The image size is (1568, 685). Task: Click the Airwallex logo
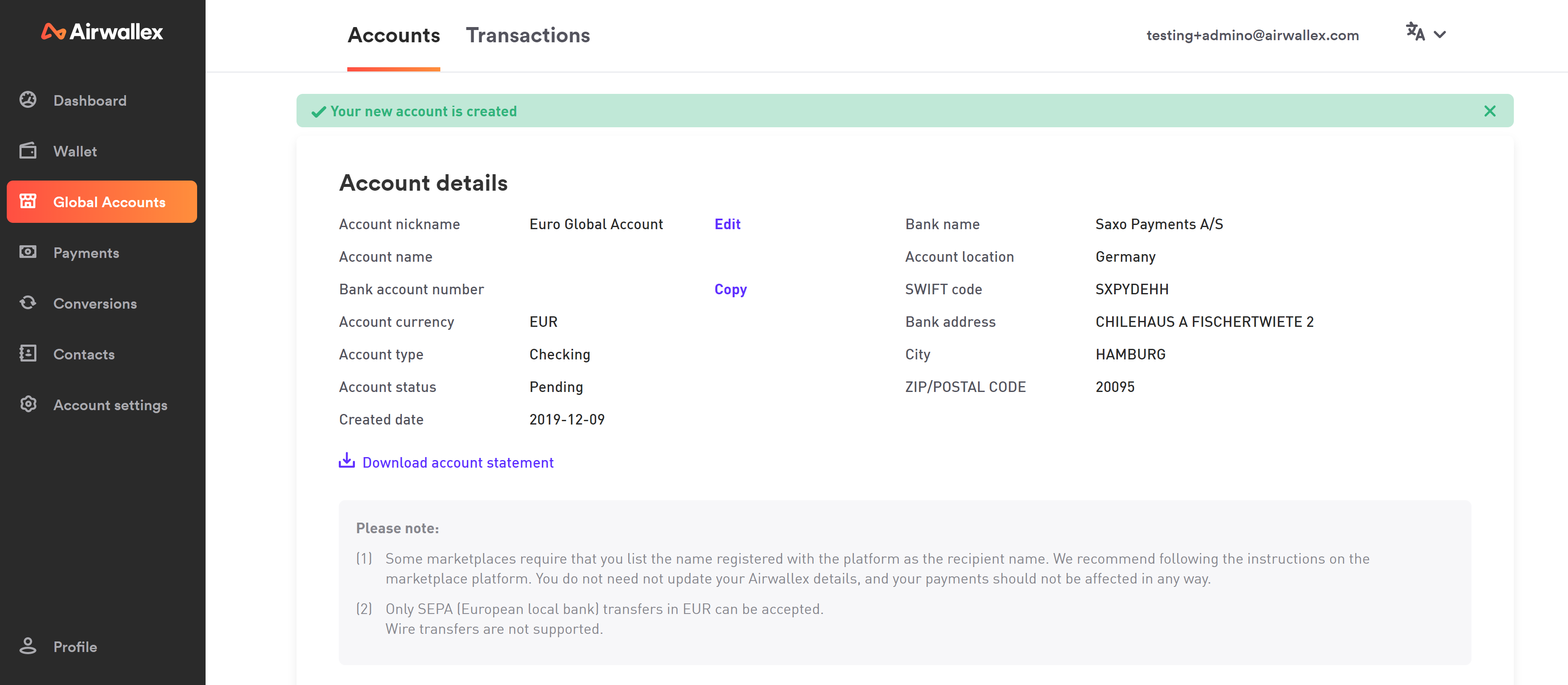[x=102, y=32]
